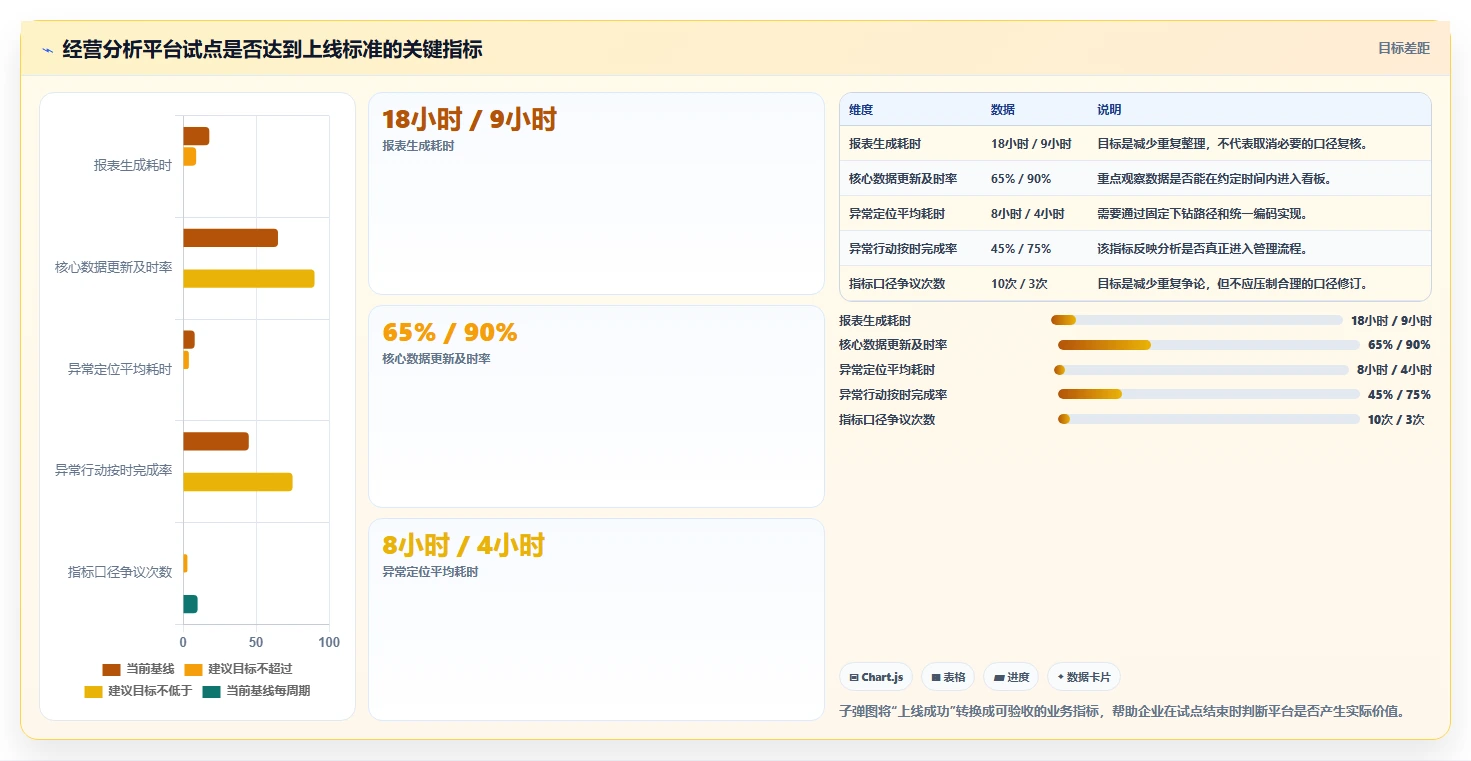Click table value 10次 / 3次
The width and height of the screenshot is (1471, 761).
click(x=1020, y=284)
